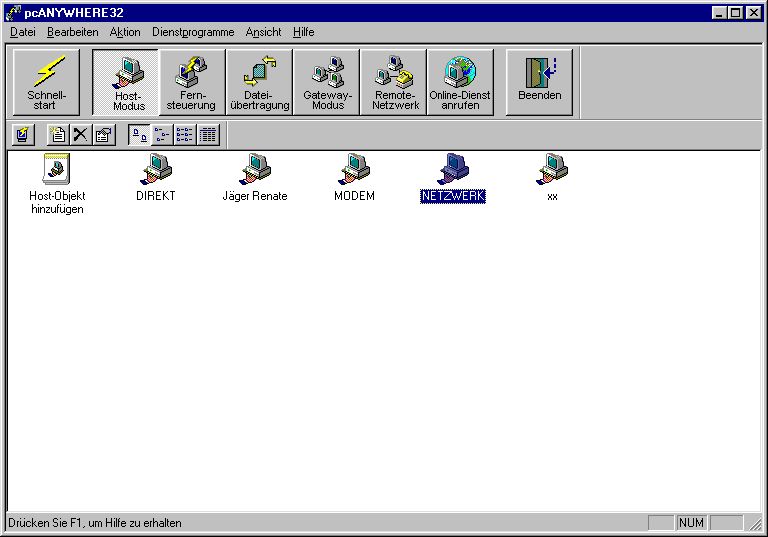Click Online-Dienst anrufen globe button
The image size is (768, 537).
tap(460, 82)
